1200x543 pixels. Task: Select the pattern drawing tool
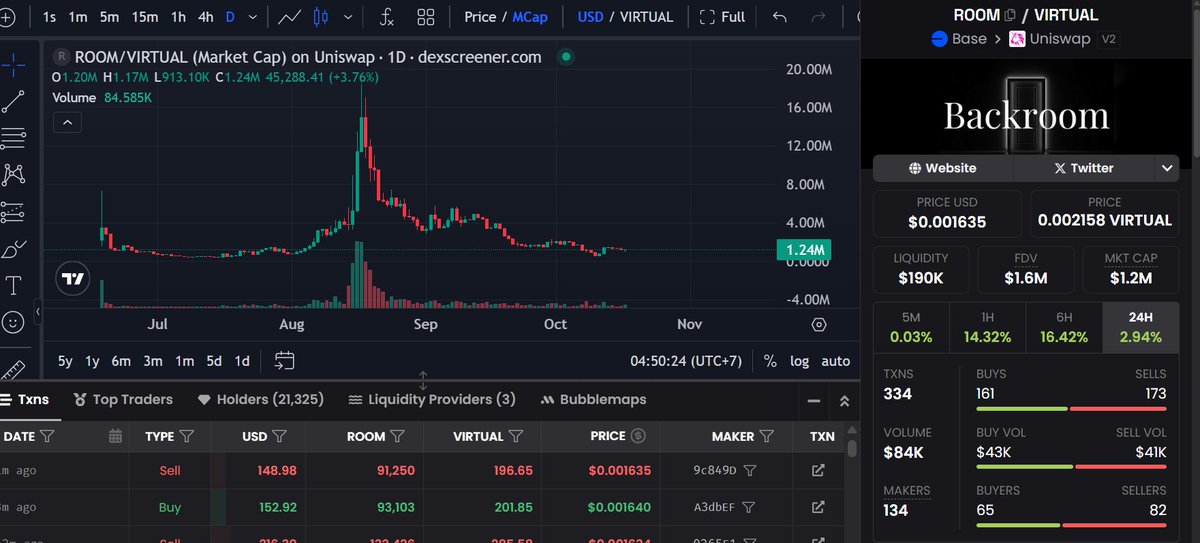click(13, 174)
